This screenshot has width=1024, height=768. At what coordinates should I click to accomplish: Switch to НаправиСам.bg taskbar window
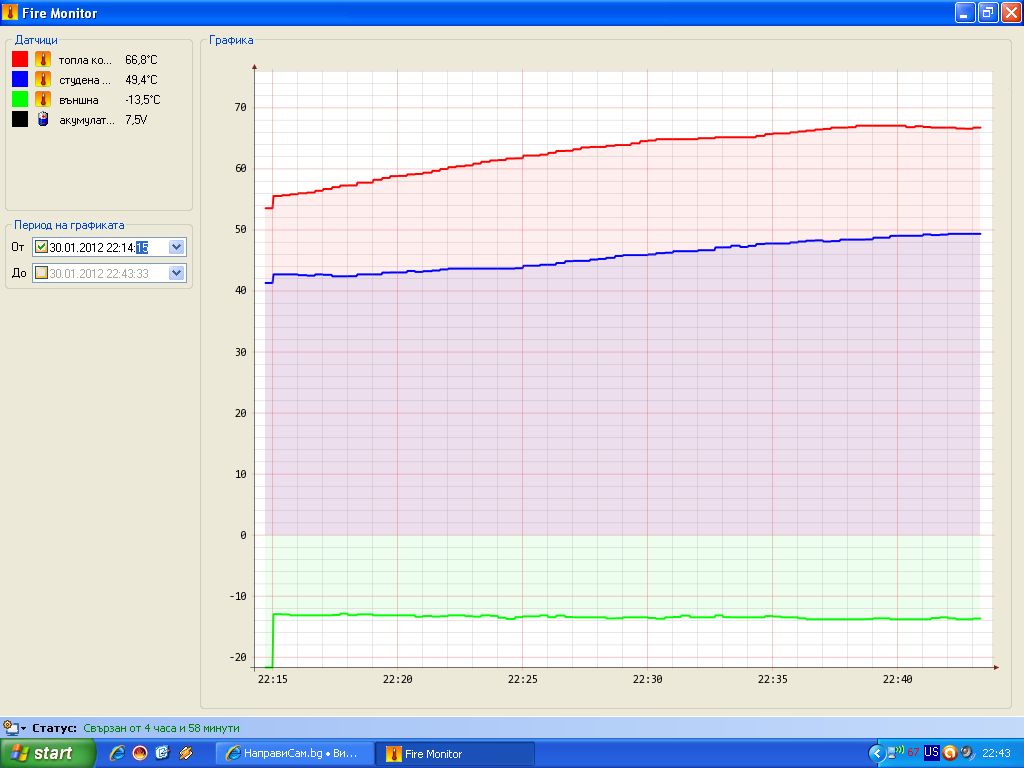pyautogui.click(x=295, y=754)
